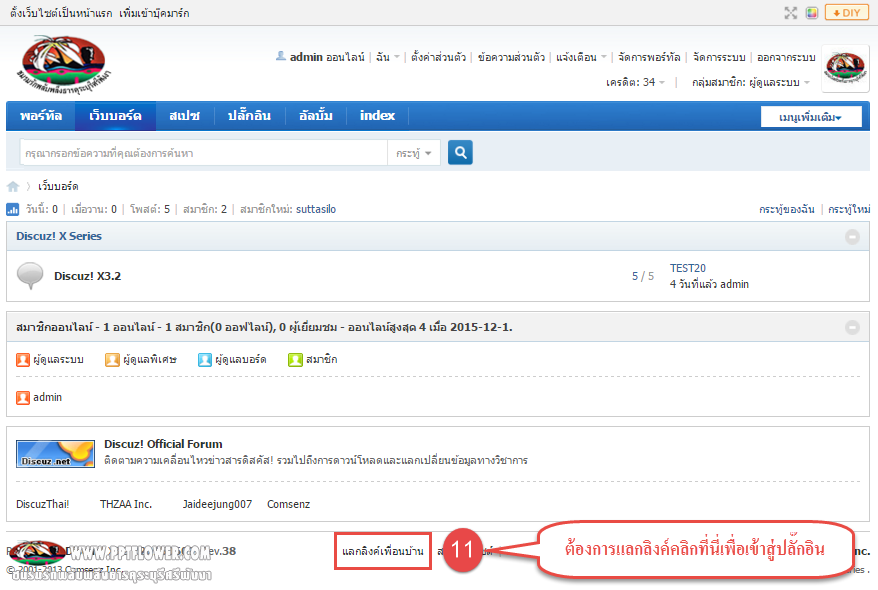Click the admin username link in header

click(x=306, y=57)
